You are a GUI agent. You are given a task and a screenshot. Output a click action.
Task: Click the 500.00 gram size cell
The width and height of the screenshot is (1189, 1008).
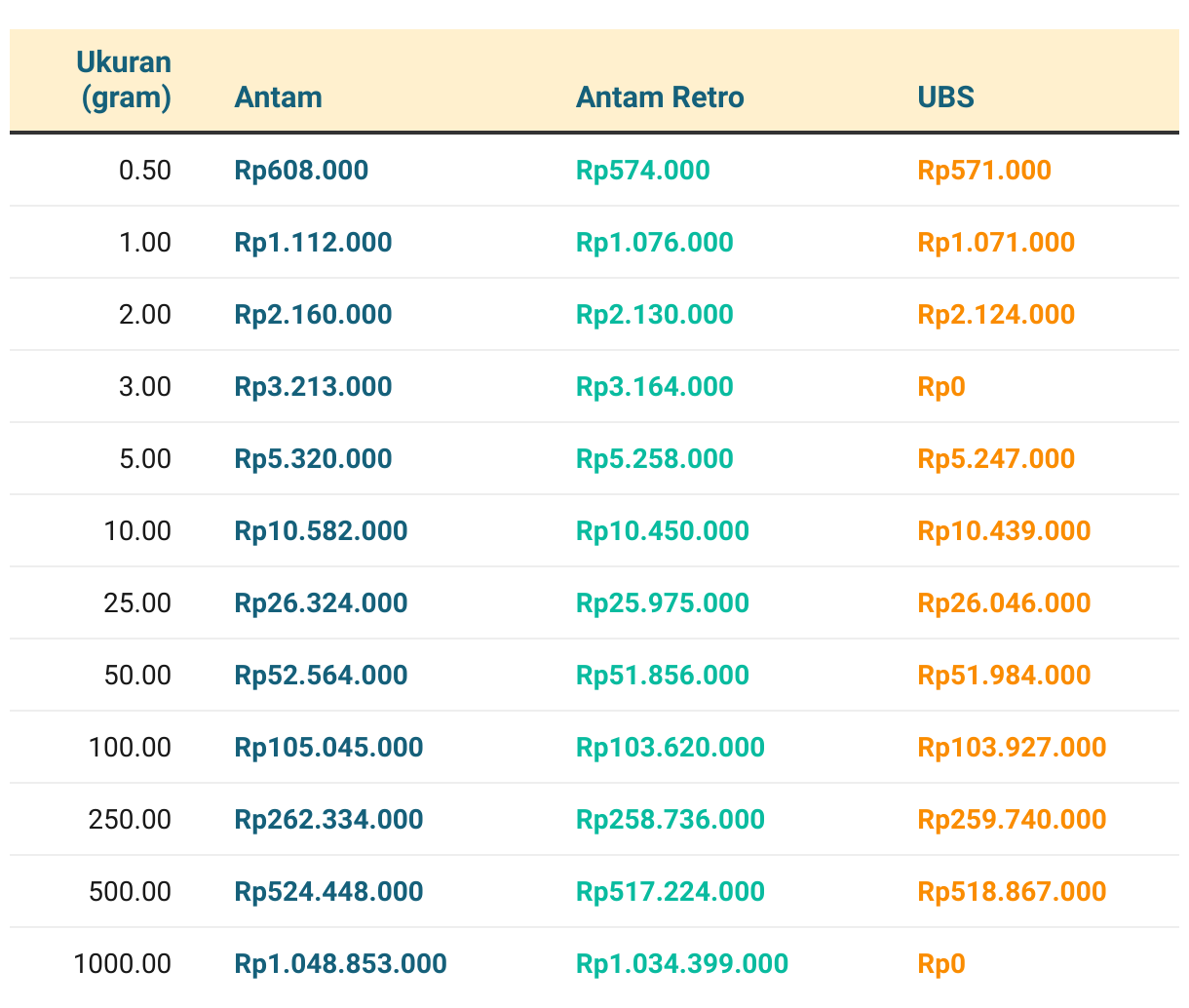point(130,892)
